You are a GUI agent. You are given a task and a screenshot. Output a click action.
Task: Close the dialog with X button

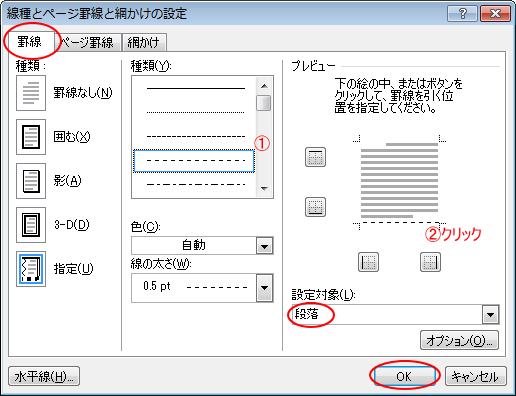point(495,14)
